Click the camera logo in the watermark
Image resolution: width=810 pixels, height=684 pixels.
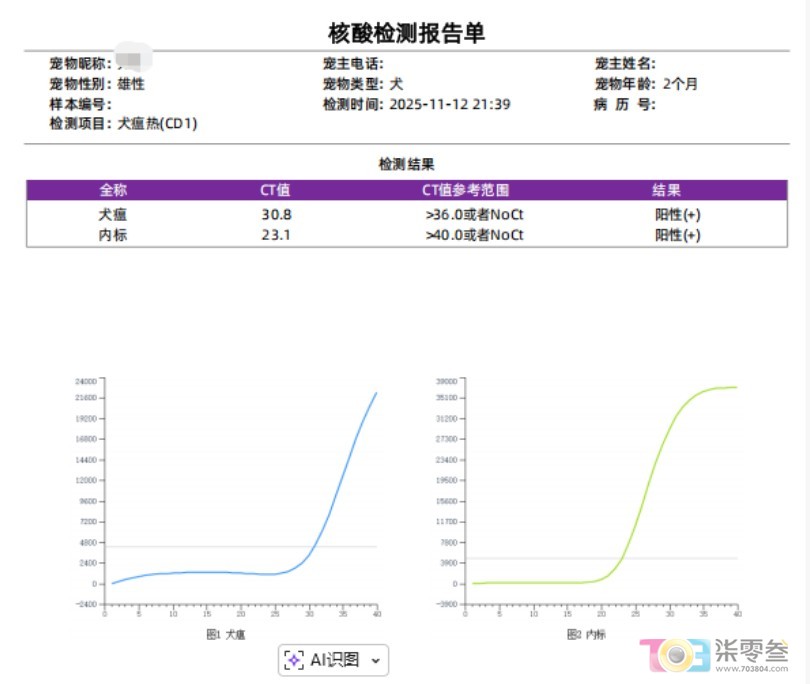(676, 655)
